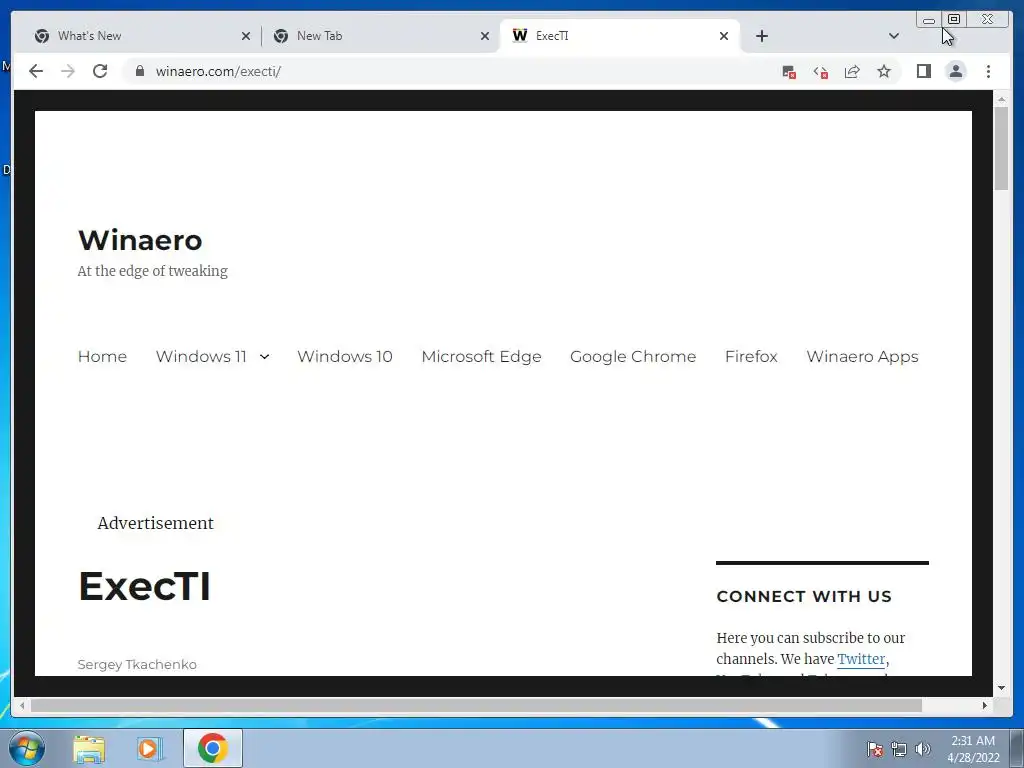
Task: Open Windows Explorer from taskbar
Action: (x=89, y=748)
